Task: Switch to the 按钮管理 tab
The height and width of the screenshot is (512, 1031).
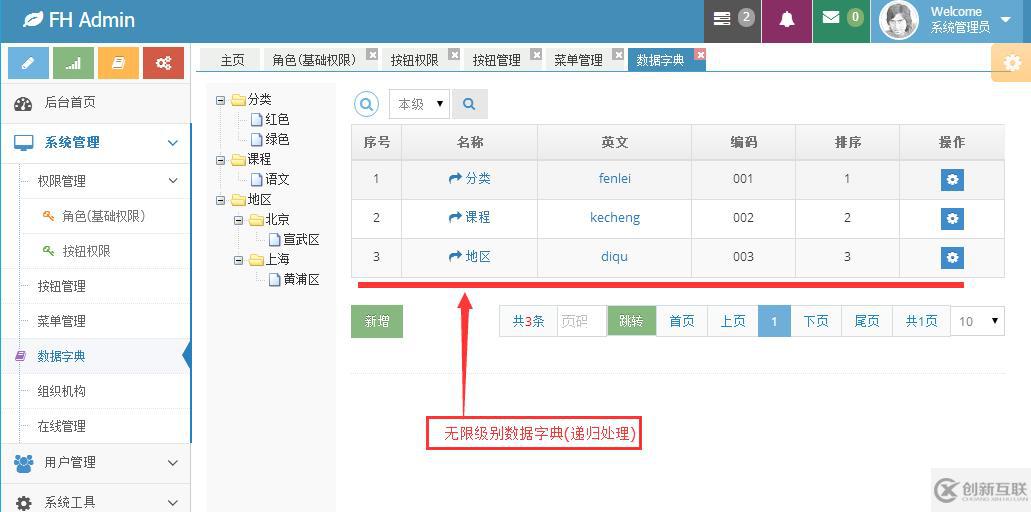Action: 496,60
